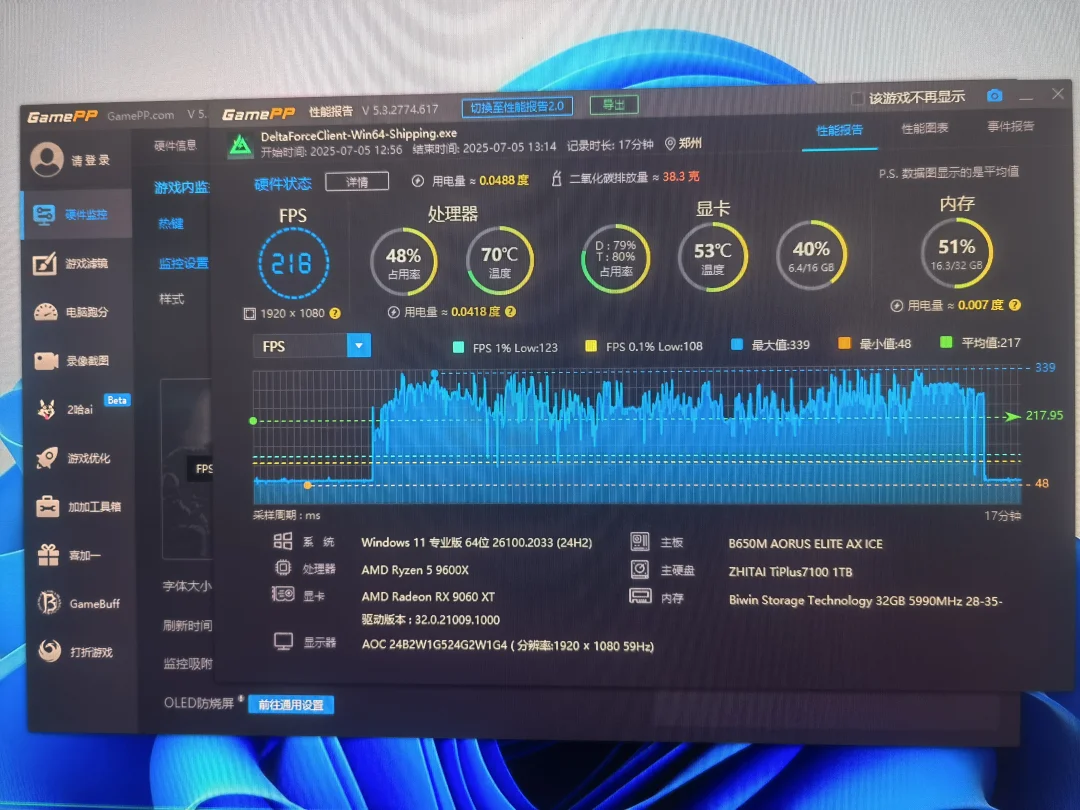The image size is (1080, 810).
Task: Click help icon next to 1920 x 1080
Action: (x=335, y=313)
